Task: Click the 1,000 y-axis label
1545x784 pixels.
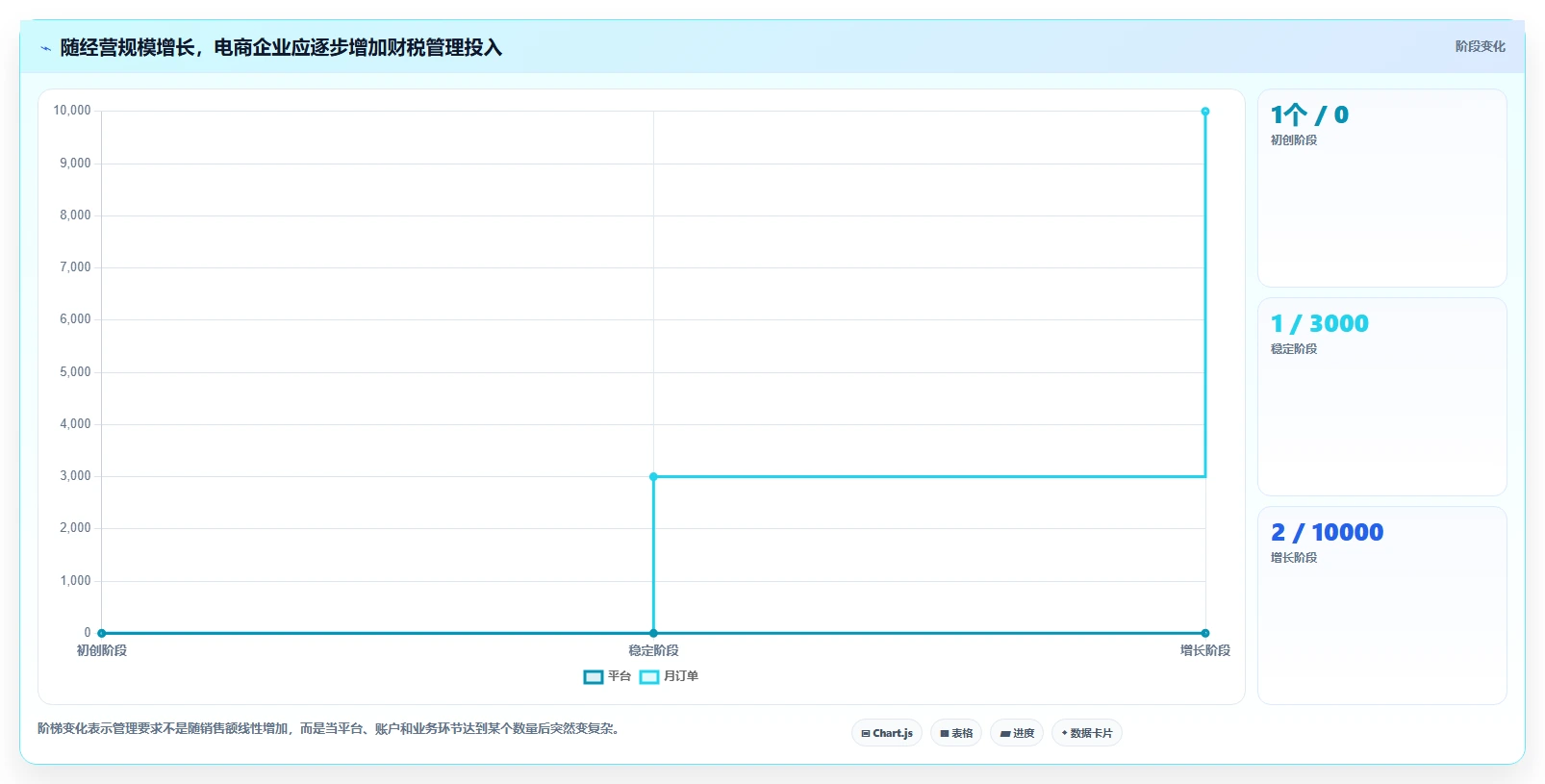Action: [x=75, y=581]
